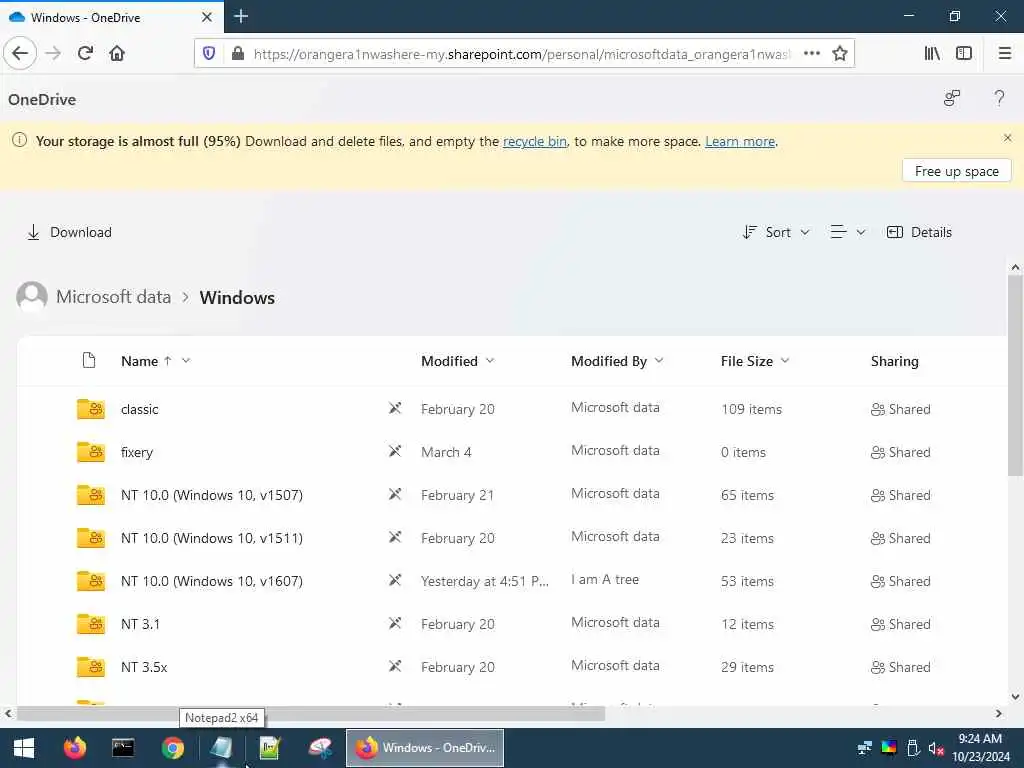Dismiss the storage almost full banner

pos(1008,138)
